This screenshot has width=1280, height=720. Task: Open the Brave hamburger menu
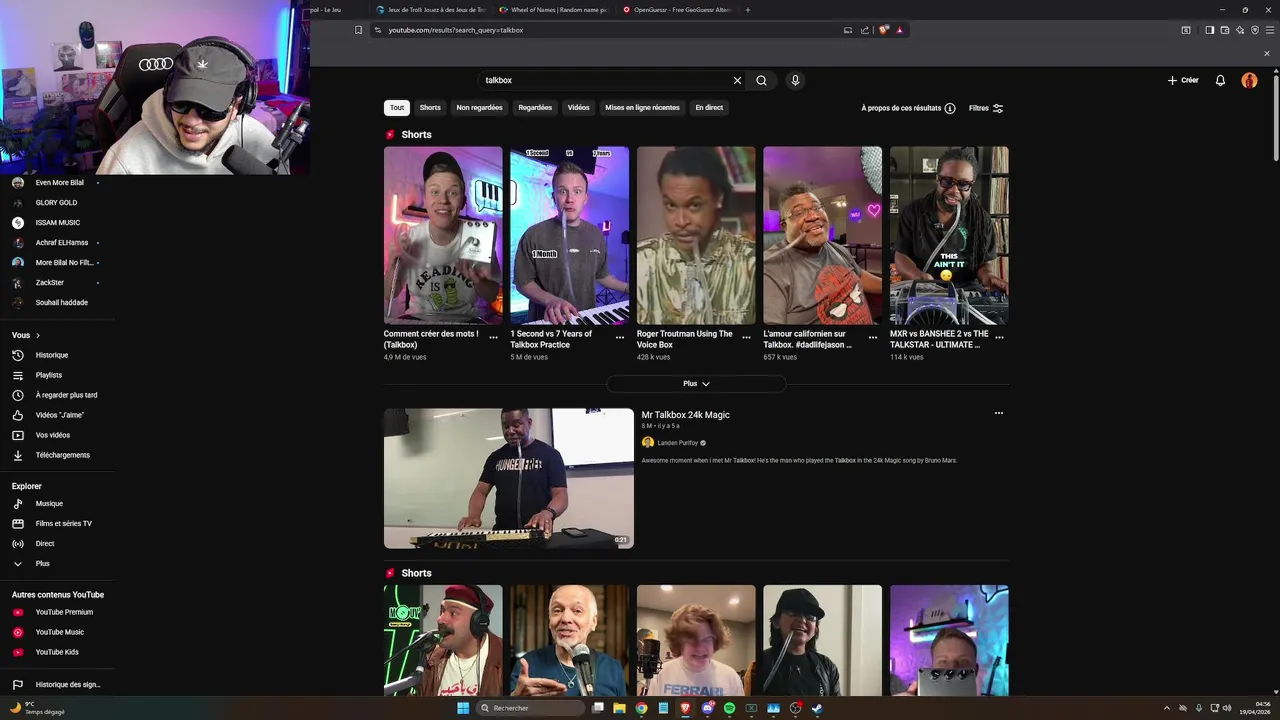point(1268,30)
